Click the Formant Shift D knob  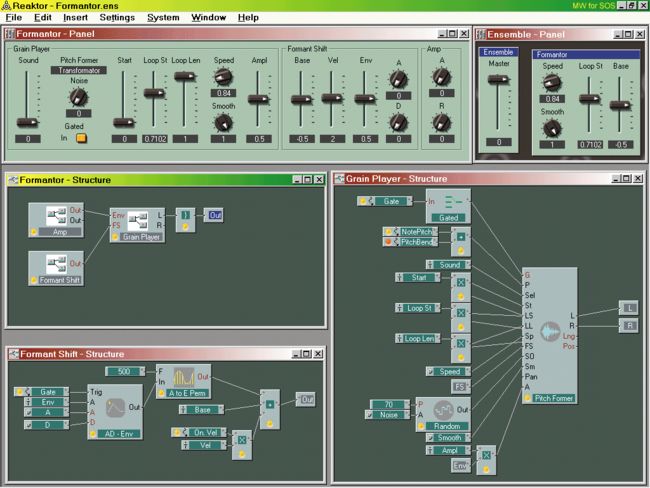click(399, 122)
